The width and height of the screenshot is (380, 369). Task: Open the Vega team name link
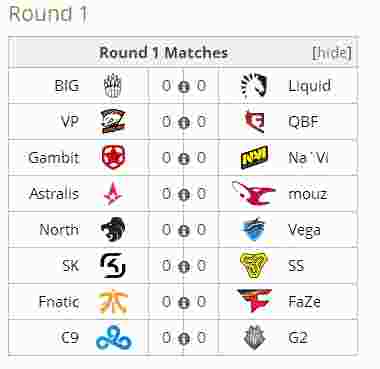pos(304,230)
